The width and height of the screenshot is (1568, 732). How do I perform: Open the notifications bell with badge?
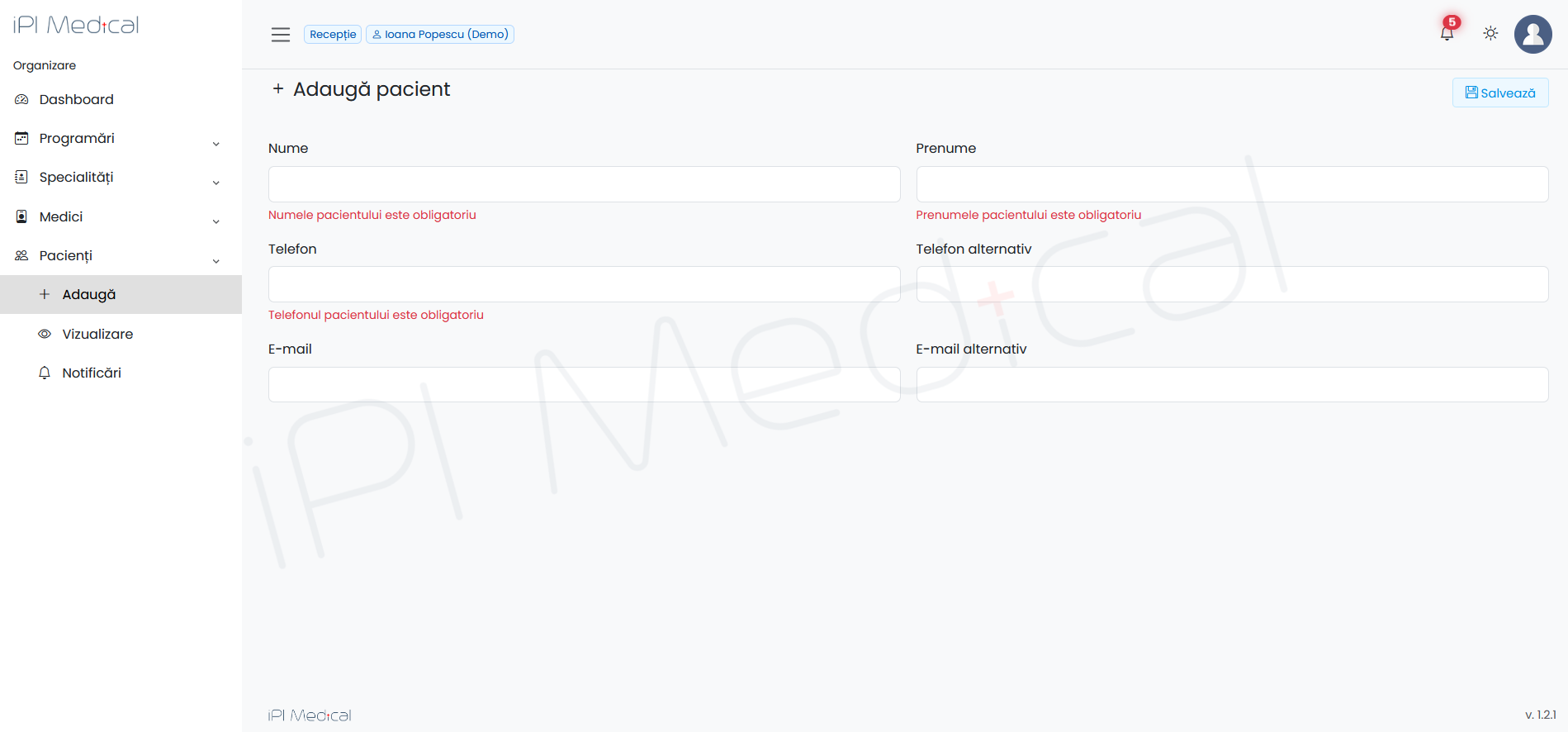point(1447,33)
